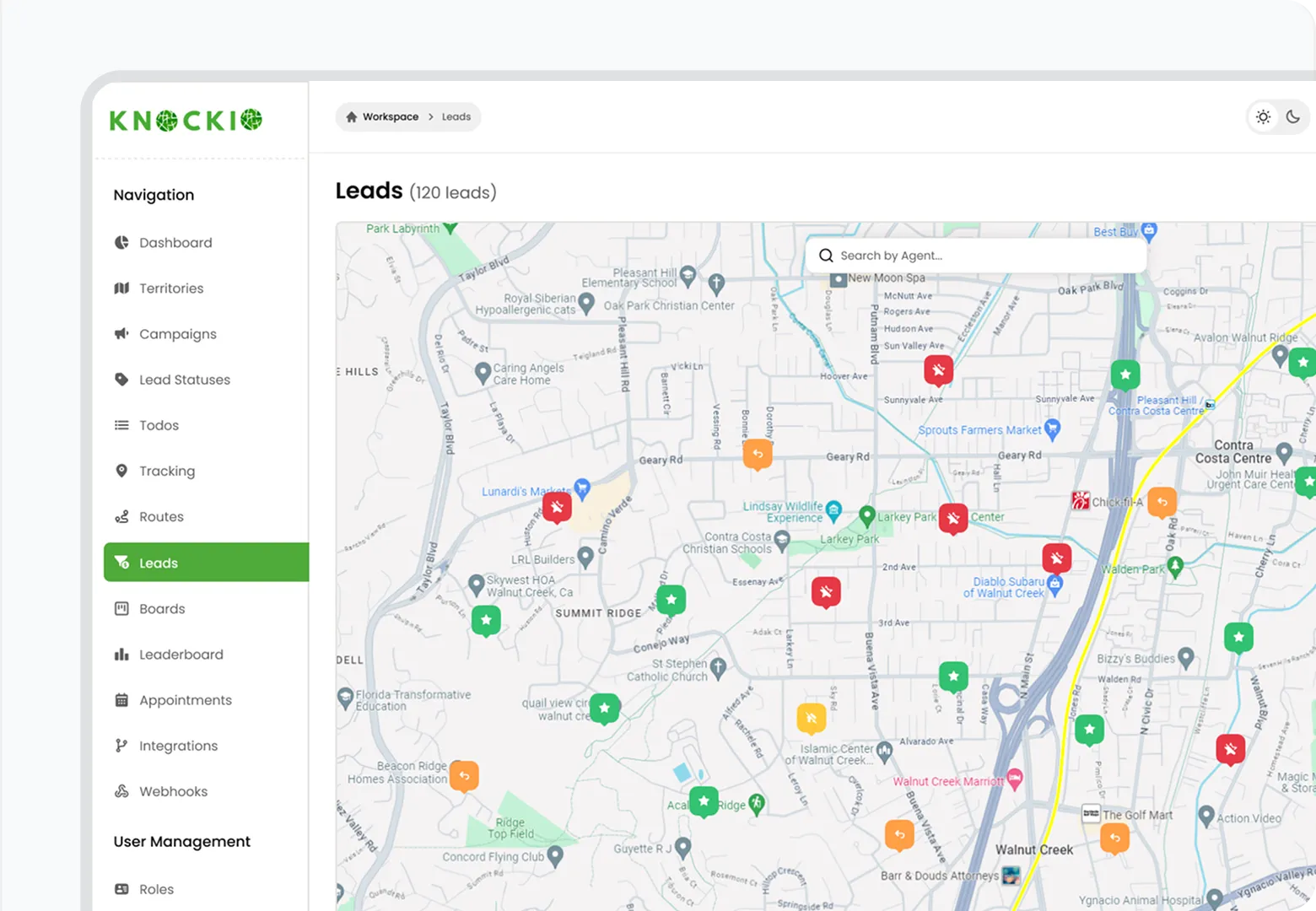Click the "Contra Costa Centre" map label
The height and width of the screenshot is (911, 1316).
[x=1233, y=451]
